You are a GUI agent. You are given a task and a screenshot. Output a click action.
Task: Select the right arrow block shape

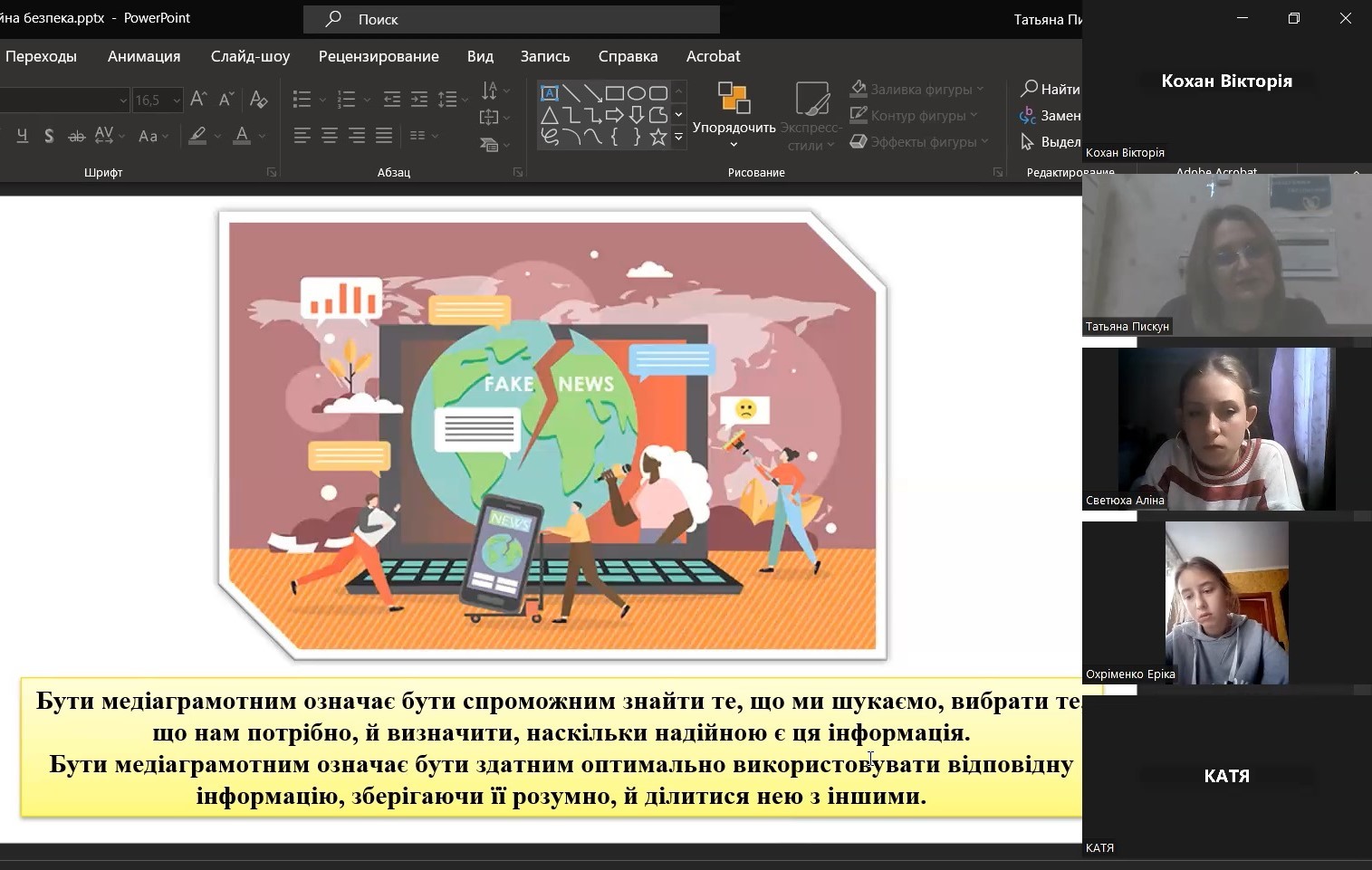(615, 115)
